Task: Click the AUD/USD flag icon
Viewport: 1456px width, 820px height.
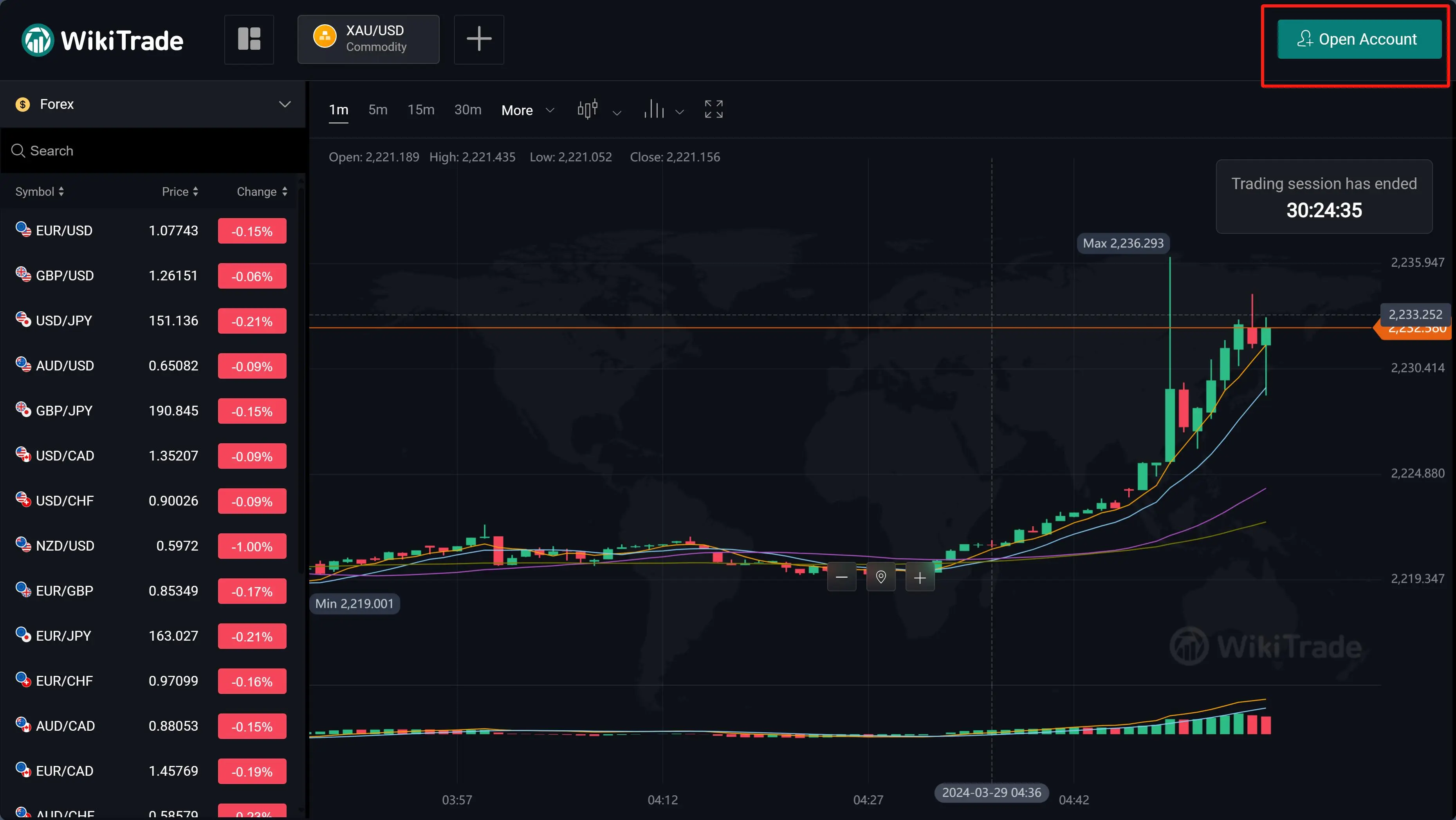Action: pos(23,364)
